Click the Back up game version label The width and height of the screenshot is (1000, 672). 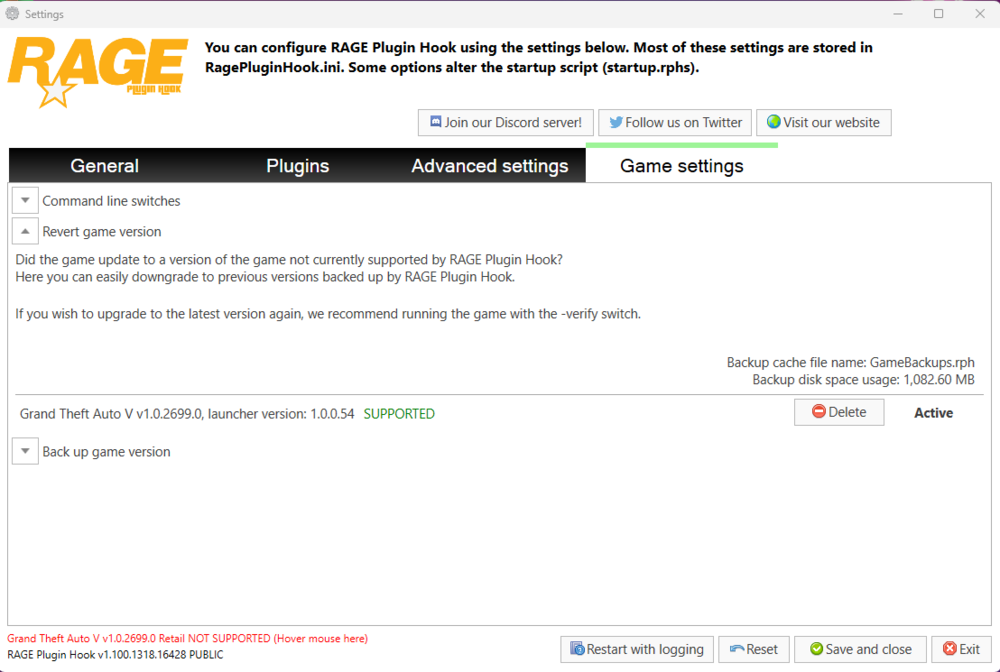point(107,451)
